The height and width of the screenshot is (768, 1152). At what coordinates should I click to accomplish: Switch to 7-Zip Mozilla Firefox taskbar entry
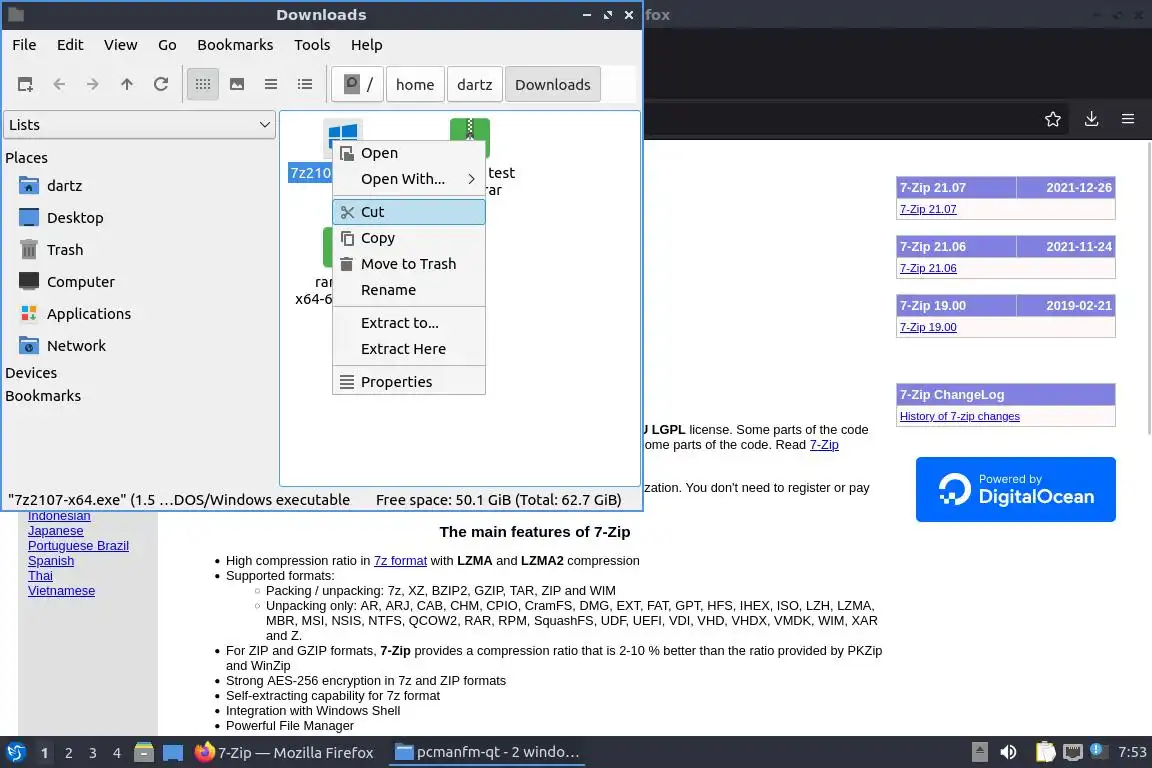(284, 753)
